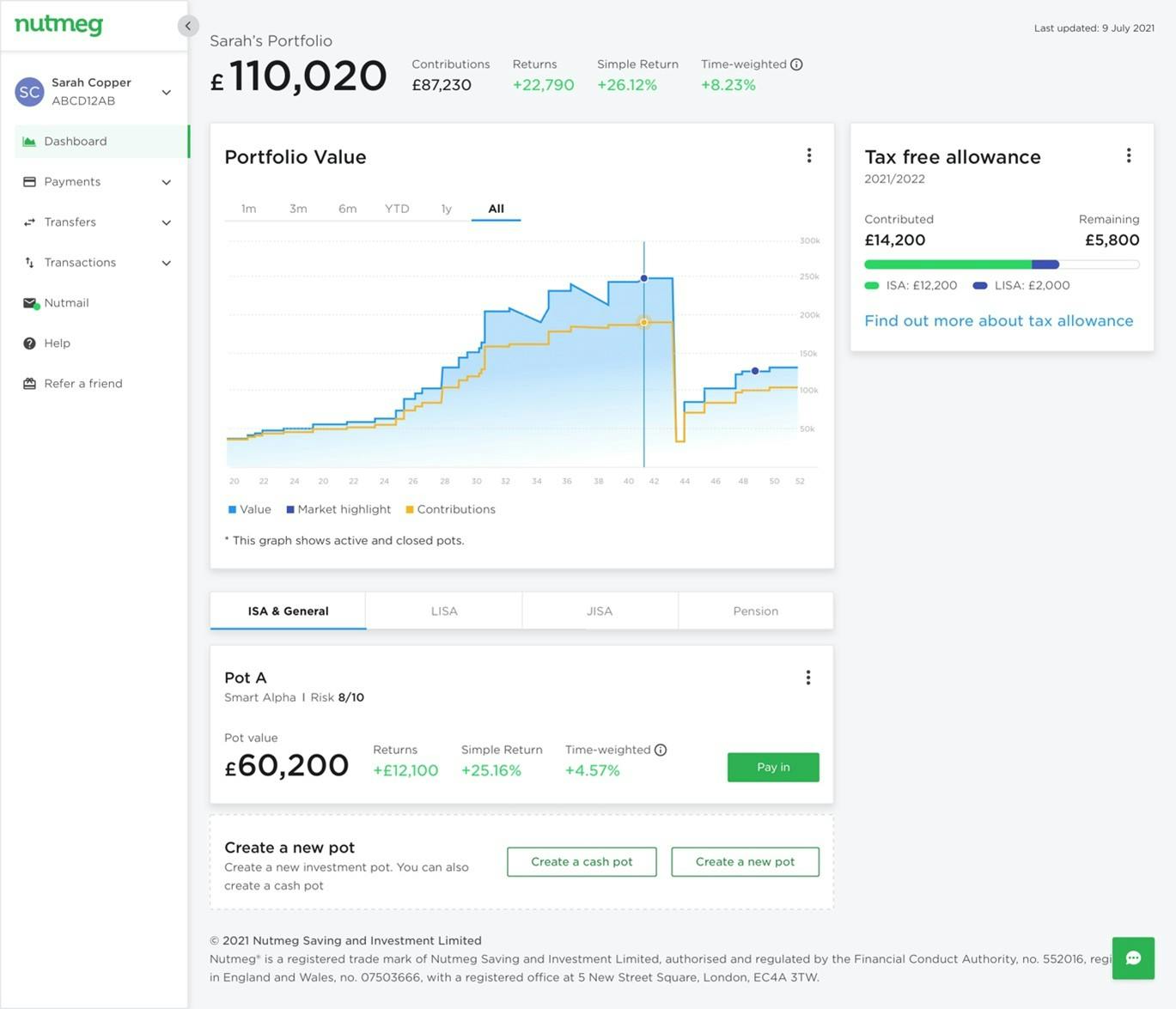Click Pot A Time-weighted info icon
The image size is (1176, 1009).
661,750
